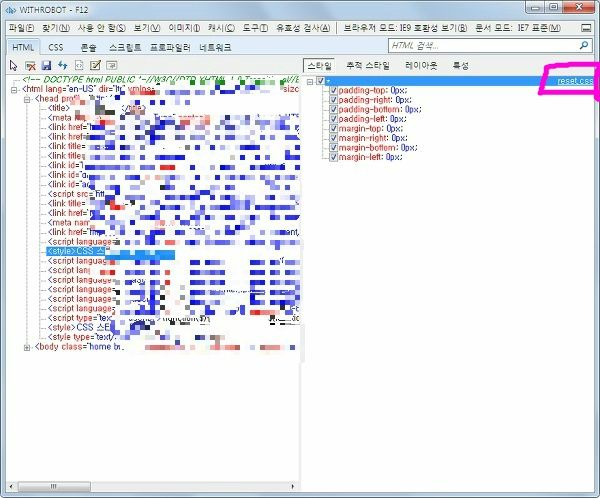600x498 pixels.
Task: Switch to the 프로파일러 tab
Action: [x=170, y=47]
